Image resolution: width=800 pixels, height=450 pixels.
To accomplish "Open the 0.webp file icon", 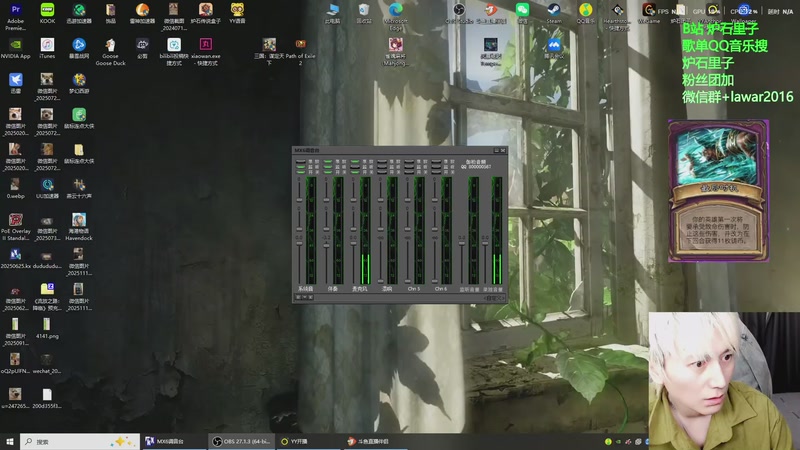I will click(15, 188).
